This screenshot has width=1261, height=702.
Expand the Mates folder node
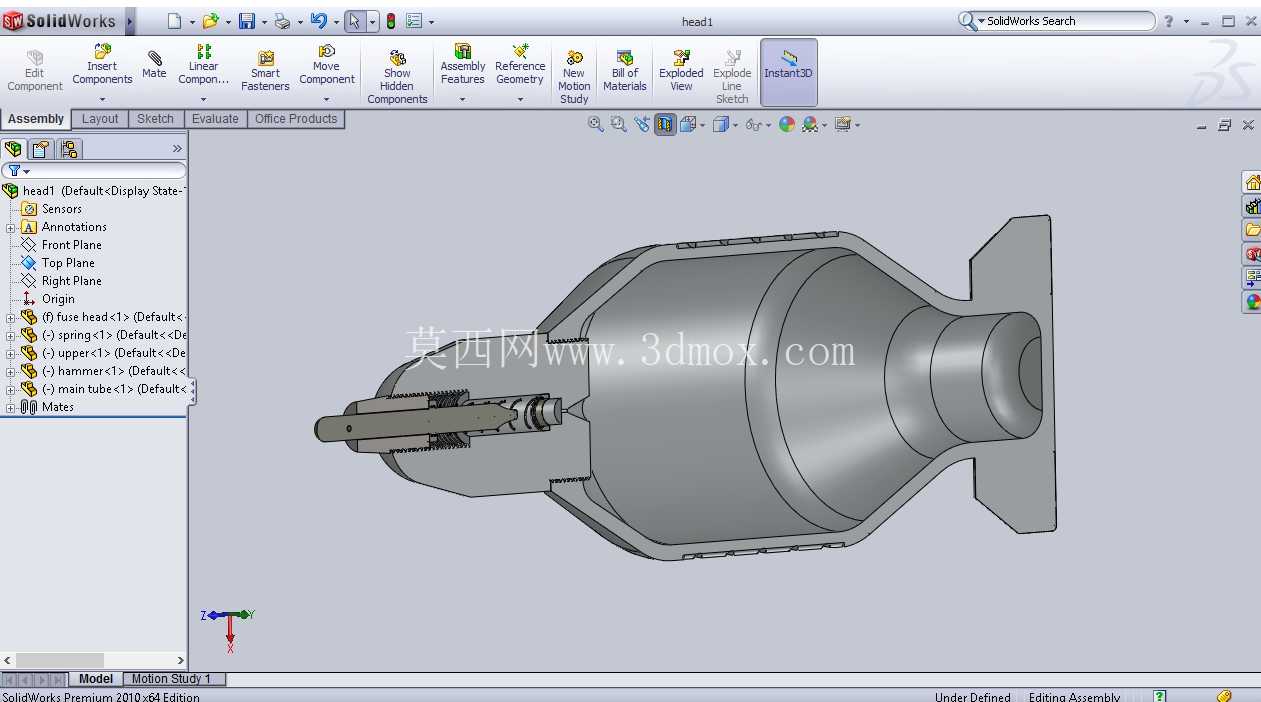point(10,407)
